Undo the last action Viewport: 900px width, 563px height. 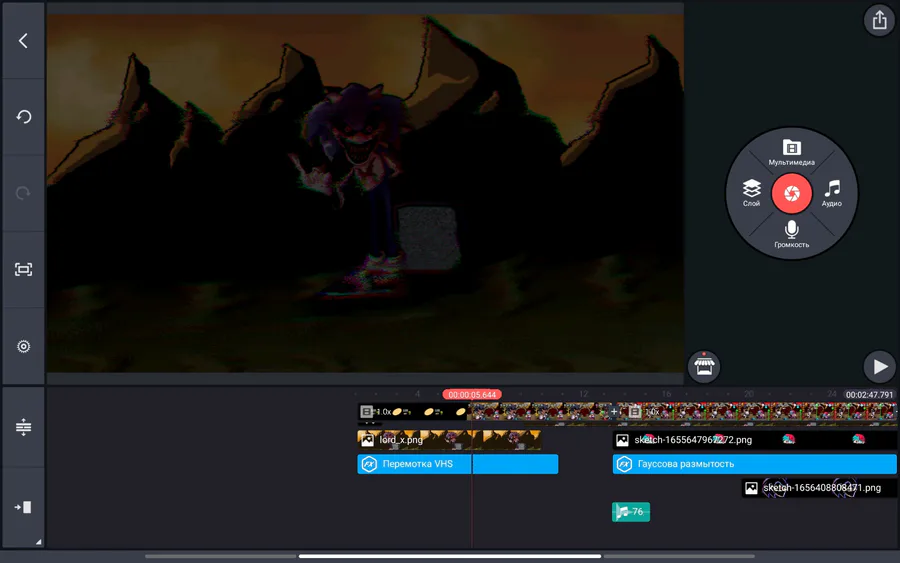tap(23, 117)
